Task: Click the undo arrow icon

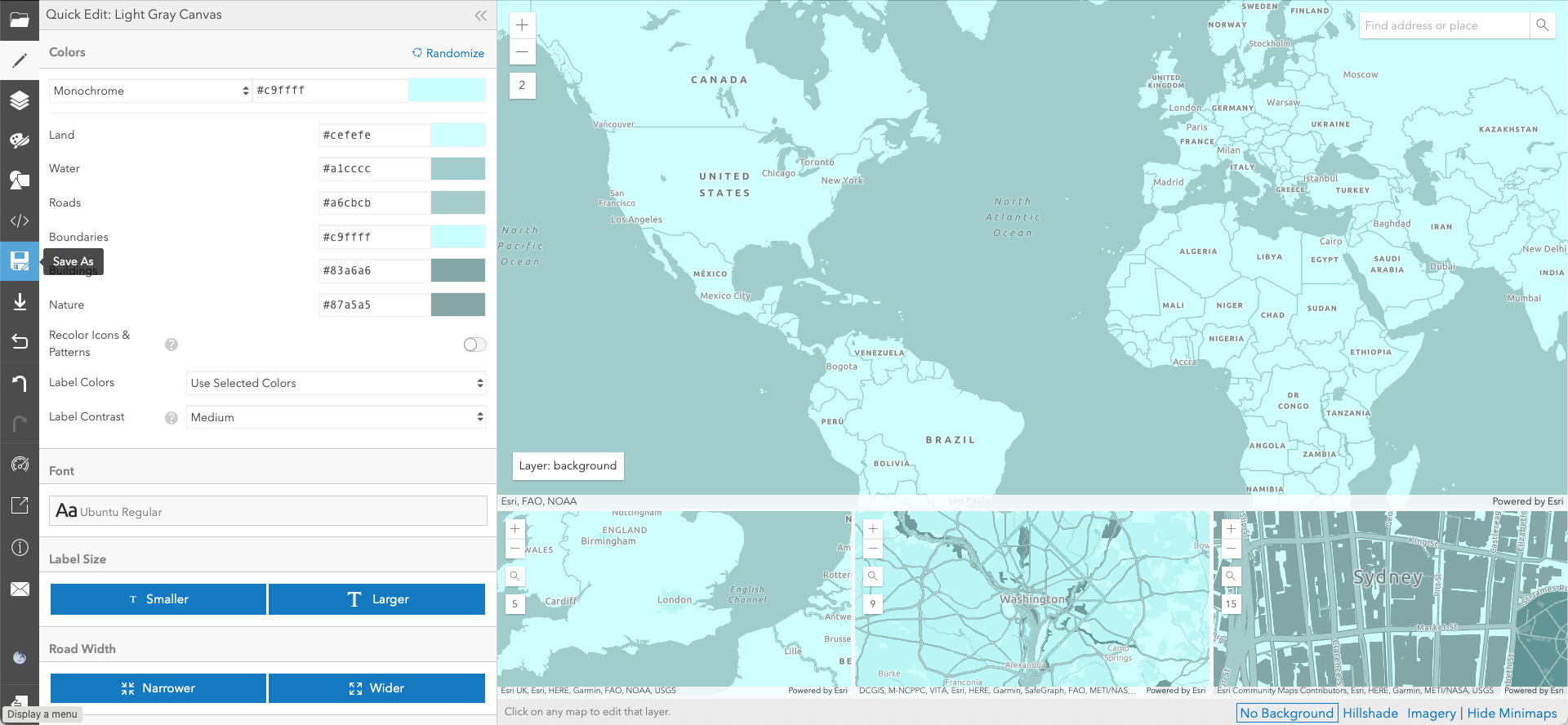Action: 20,383
